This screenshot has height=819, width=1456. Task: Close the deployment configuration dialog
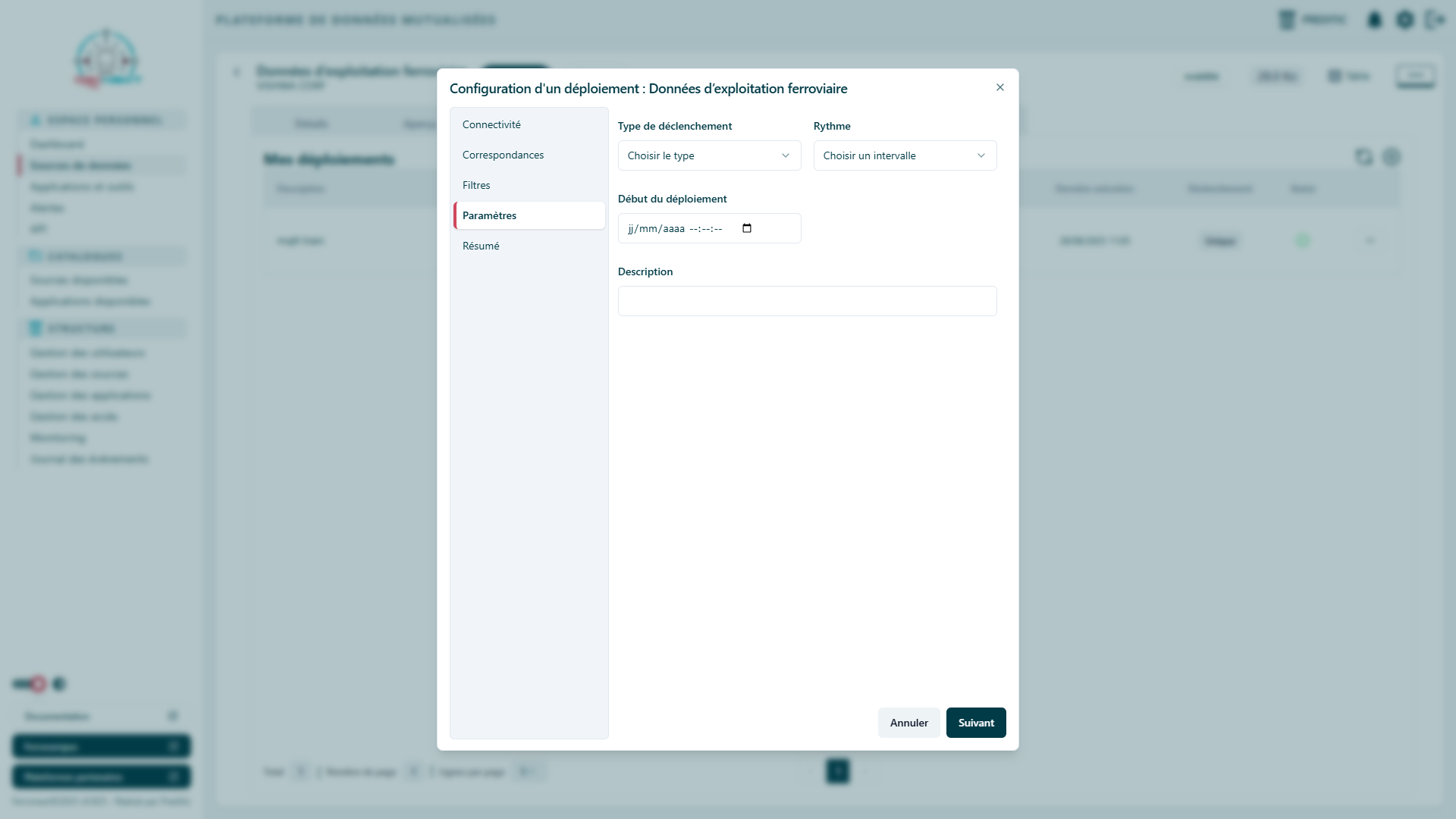(x=1000, y=88)
